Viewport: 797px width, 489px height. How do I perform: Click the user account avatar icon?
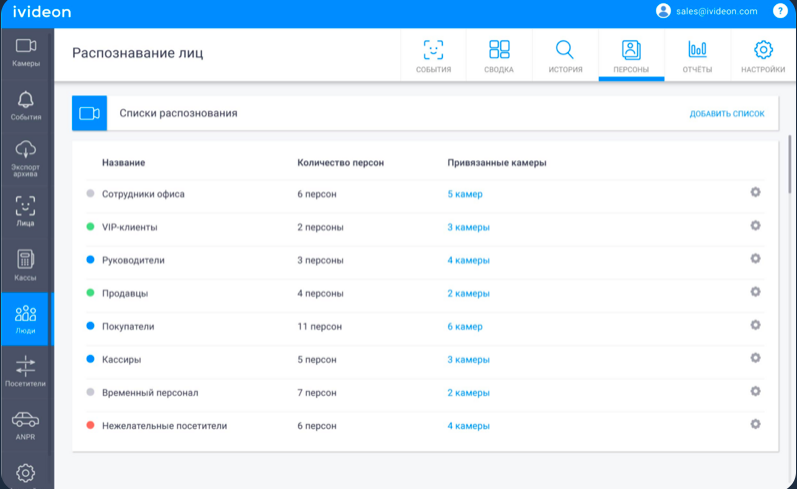coord(663,11)
